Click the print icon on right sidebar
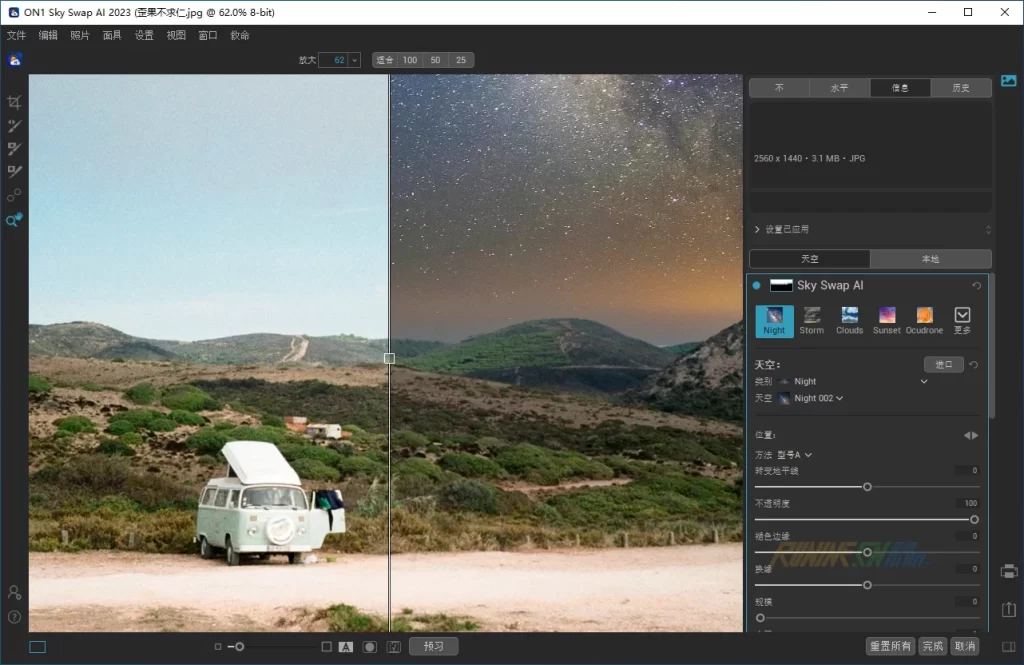This screenshot has height=665, width=1024. [x=1008, y=572]
